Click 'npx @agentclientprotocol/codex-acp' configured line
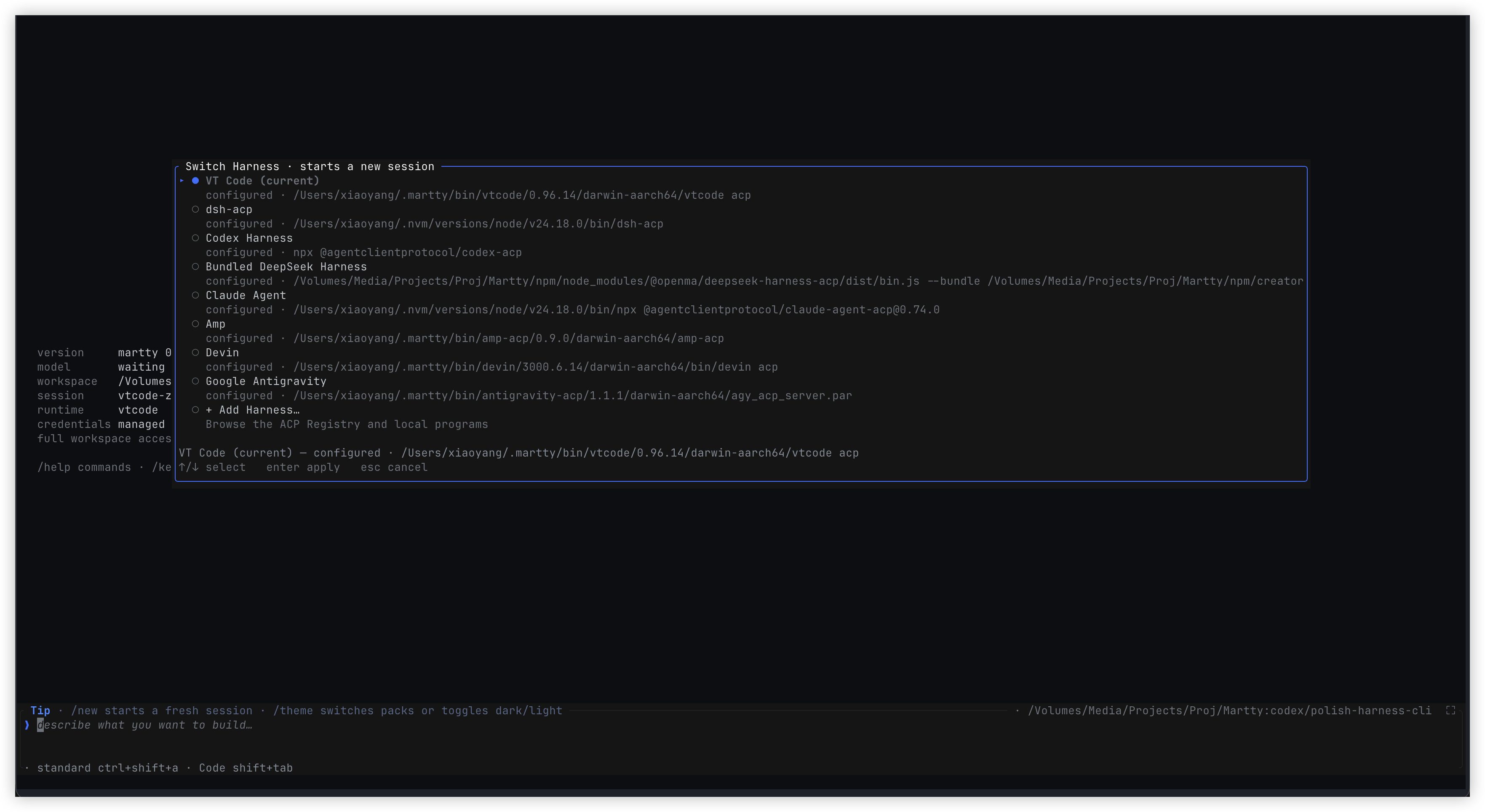Viewport: 1485px width, 812px height. click(x=364, y=252)
